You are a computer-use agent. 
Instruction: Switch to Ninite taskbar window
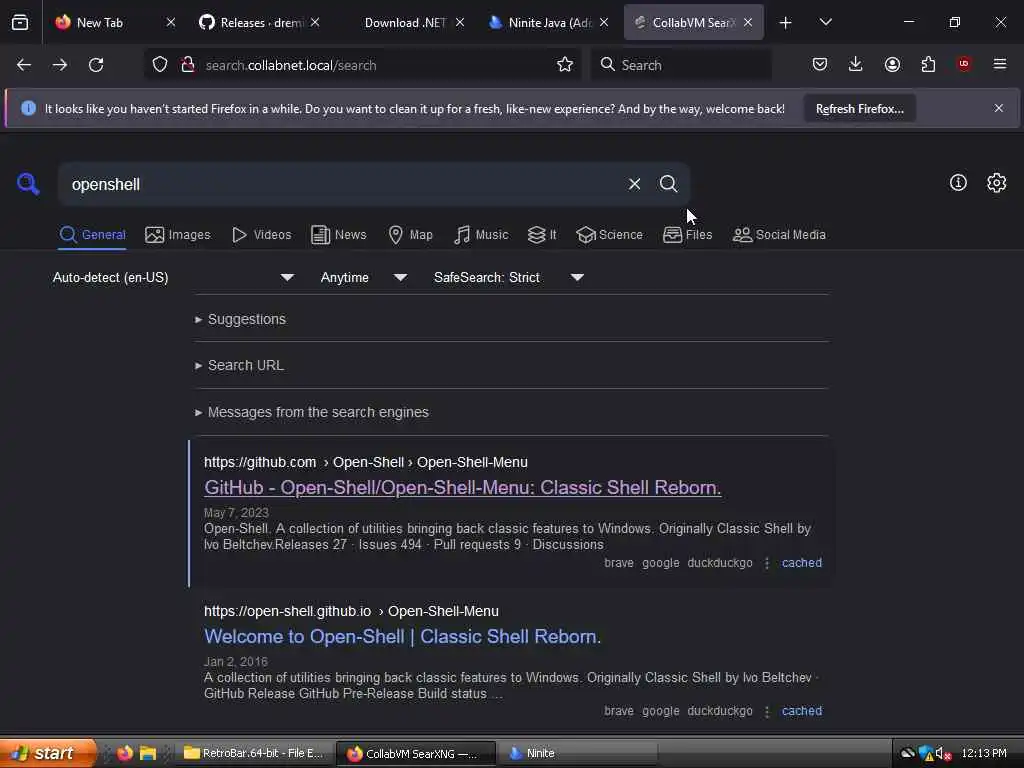(x=577, y=753)
